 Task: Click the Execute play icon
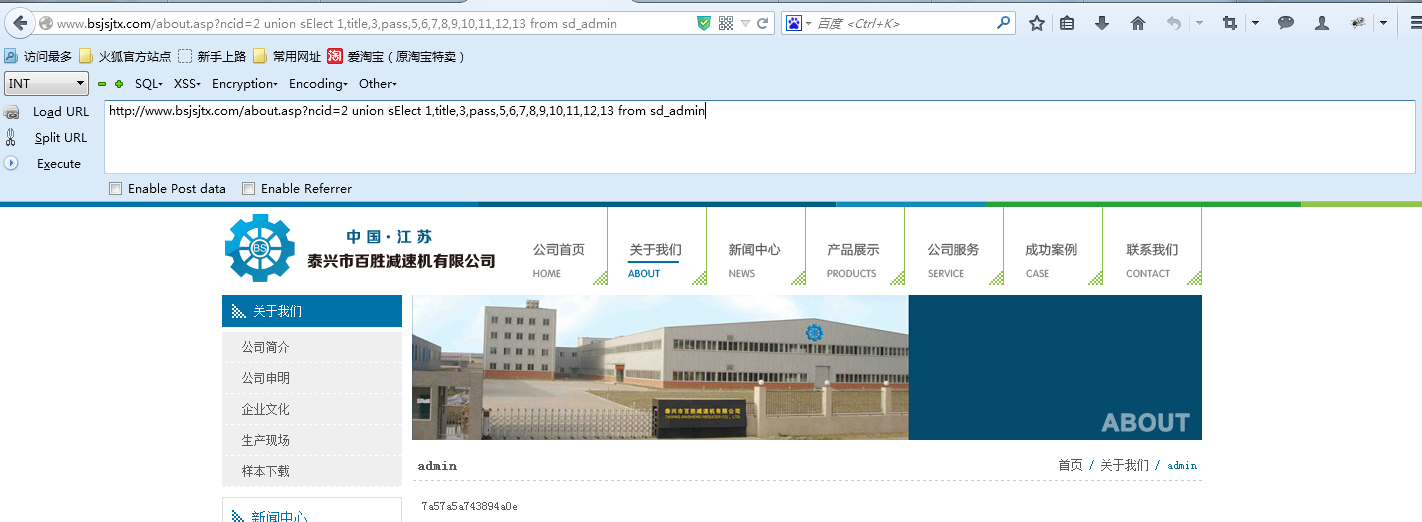coord(11,163)
